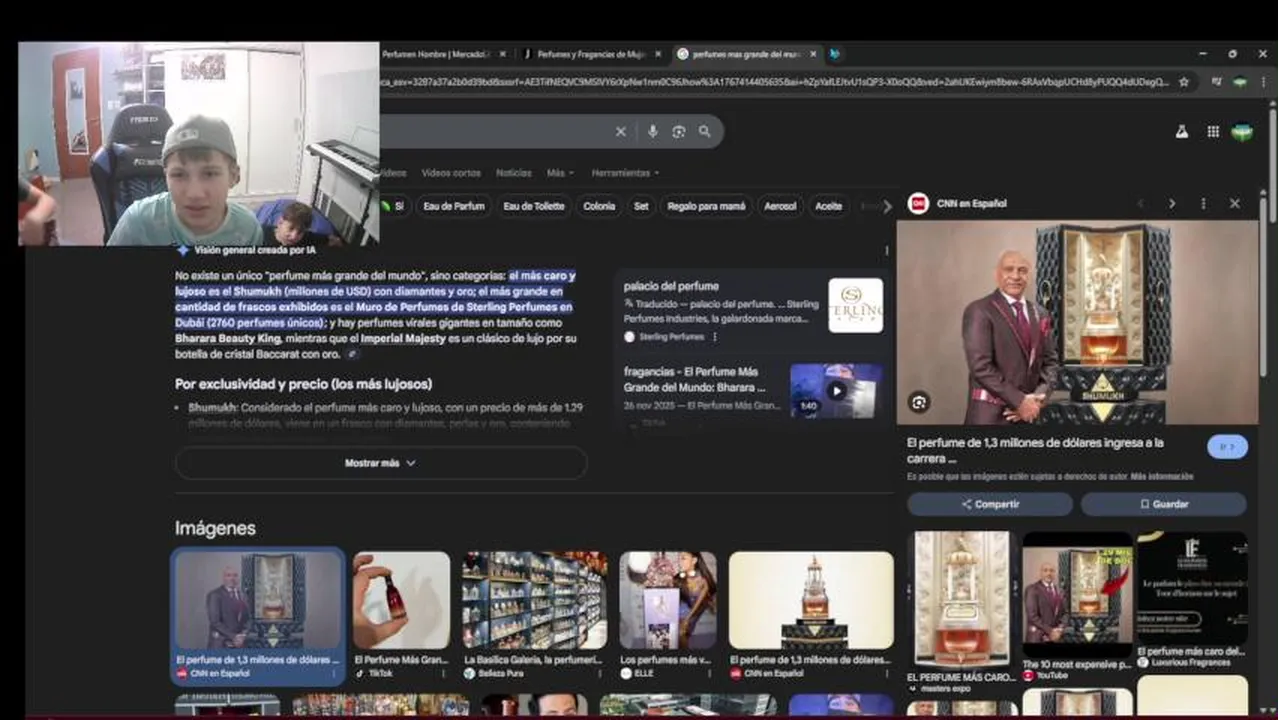Switch to Perfumes y Fragancias de Mujer tab
The width and height of the screenshot is (1278, 720).
pos(592,54)
